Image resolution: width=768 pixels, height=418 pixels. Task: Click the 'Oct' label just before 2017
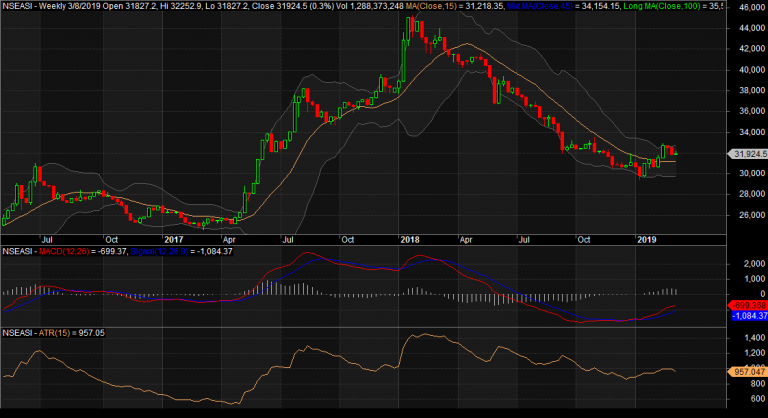(112, 240)
